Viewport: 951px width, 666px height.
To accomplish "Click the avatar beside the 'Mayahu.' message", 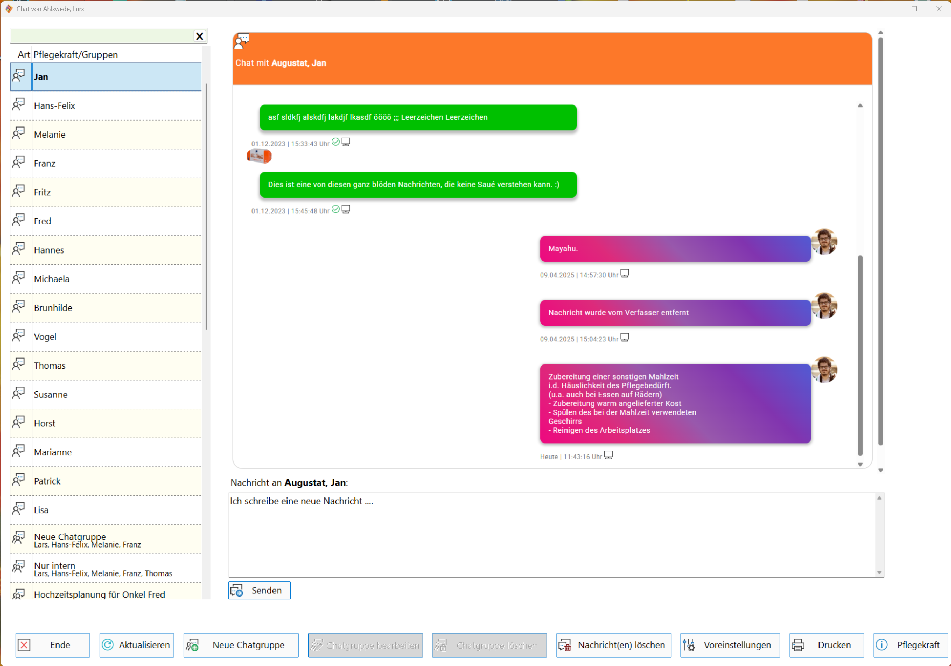I will [x=824, y=242].
